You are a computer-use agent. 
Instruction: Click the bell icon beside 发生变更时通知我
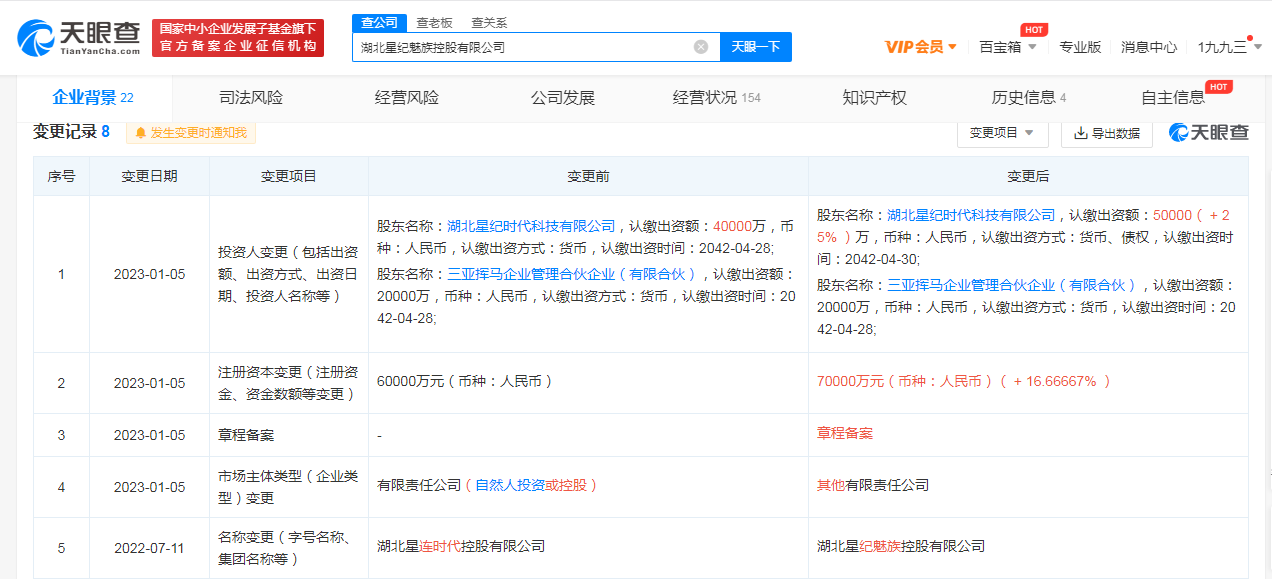pos(141,132)
